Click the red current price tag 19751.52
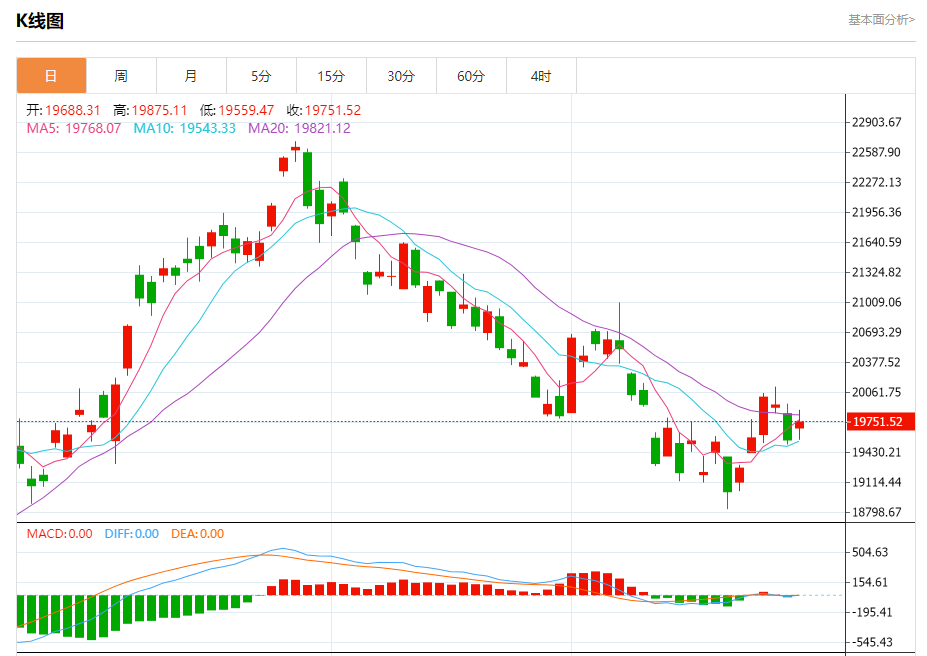The height and width of the screenshot is (656, 927). click(881, 421)
